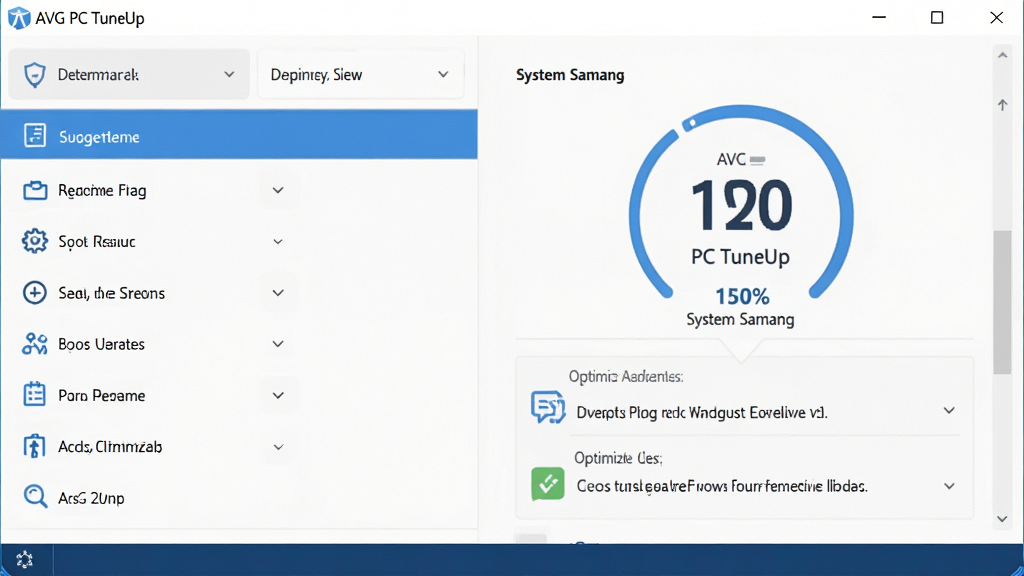Click the Suogetleme list icon
The width and height of the screenshot is (1024, 576).
click(x=35, y=135)
